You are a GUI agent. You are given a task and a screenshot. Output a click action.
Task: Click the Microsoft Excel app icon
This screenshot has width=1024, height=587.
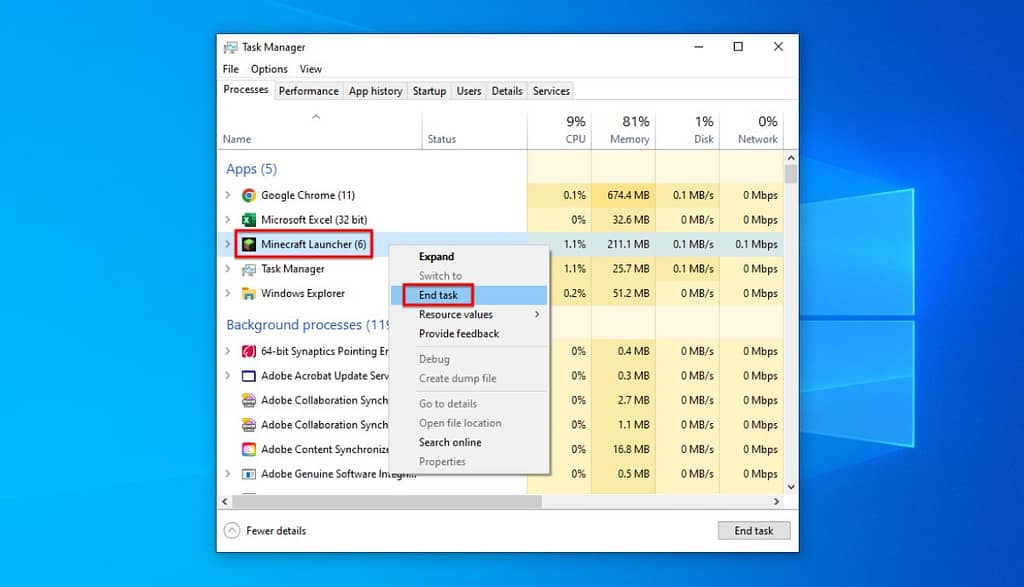(248, 220)
